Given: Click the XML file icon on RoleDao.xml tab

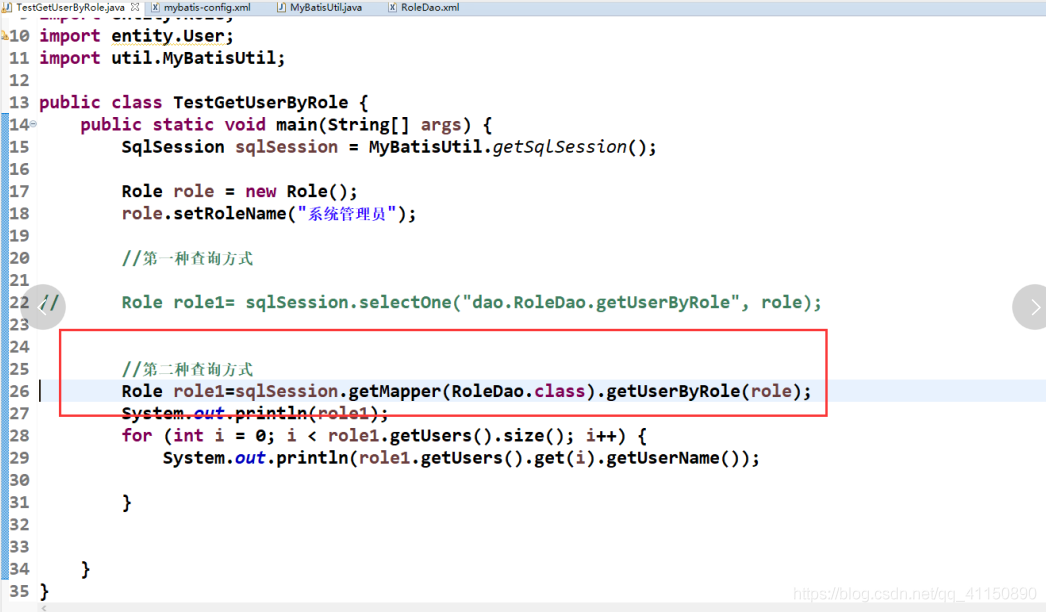Looking at the screenshot, I should [x=391, y=7].
